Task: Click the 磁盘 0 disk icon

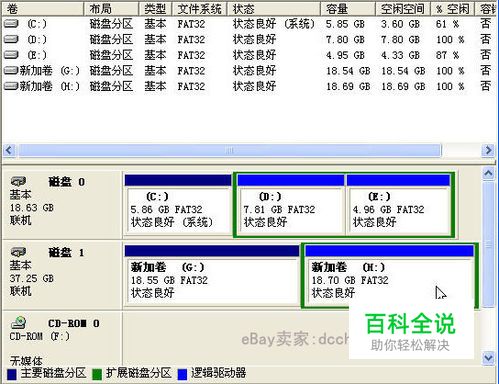Action: [x=18, y=181]
